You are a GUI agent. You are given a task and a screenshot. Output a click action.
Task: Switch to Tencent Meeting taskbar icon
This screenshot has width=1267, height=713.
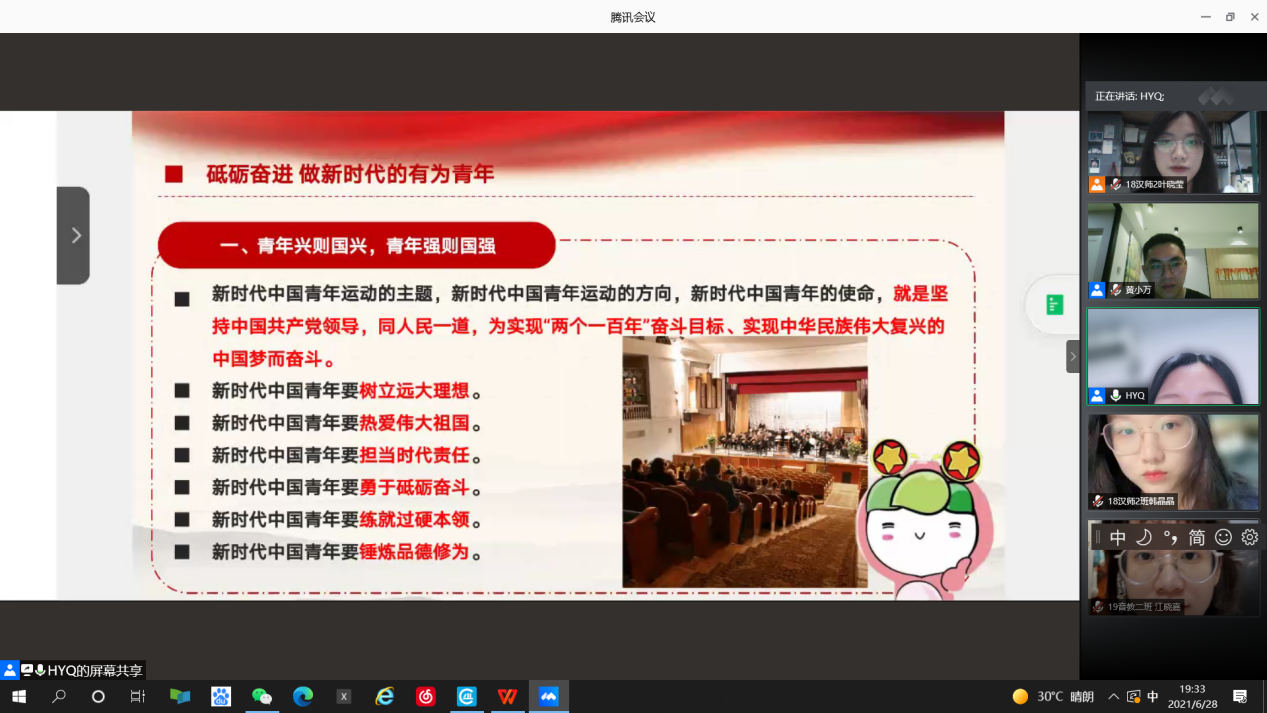tap(549, 697)
